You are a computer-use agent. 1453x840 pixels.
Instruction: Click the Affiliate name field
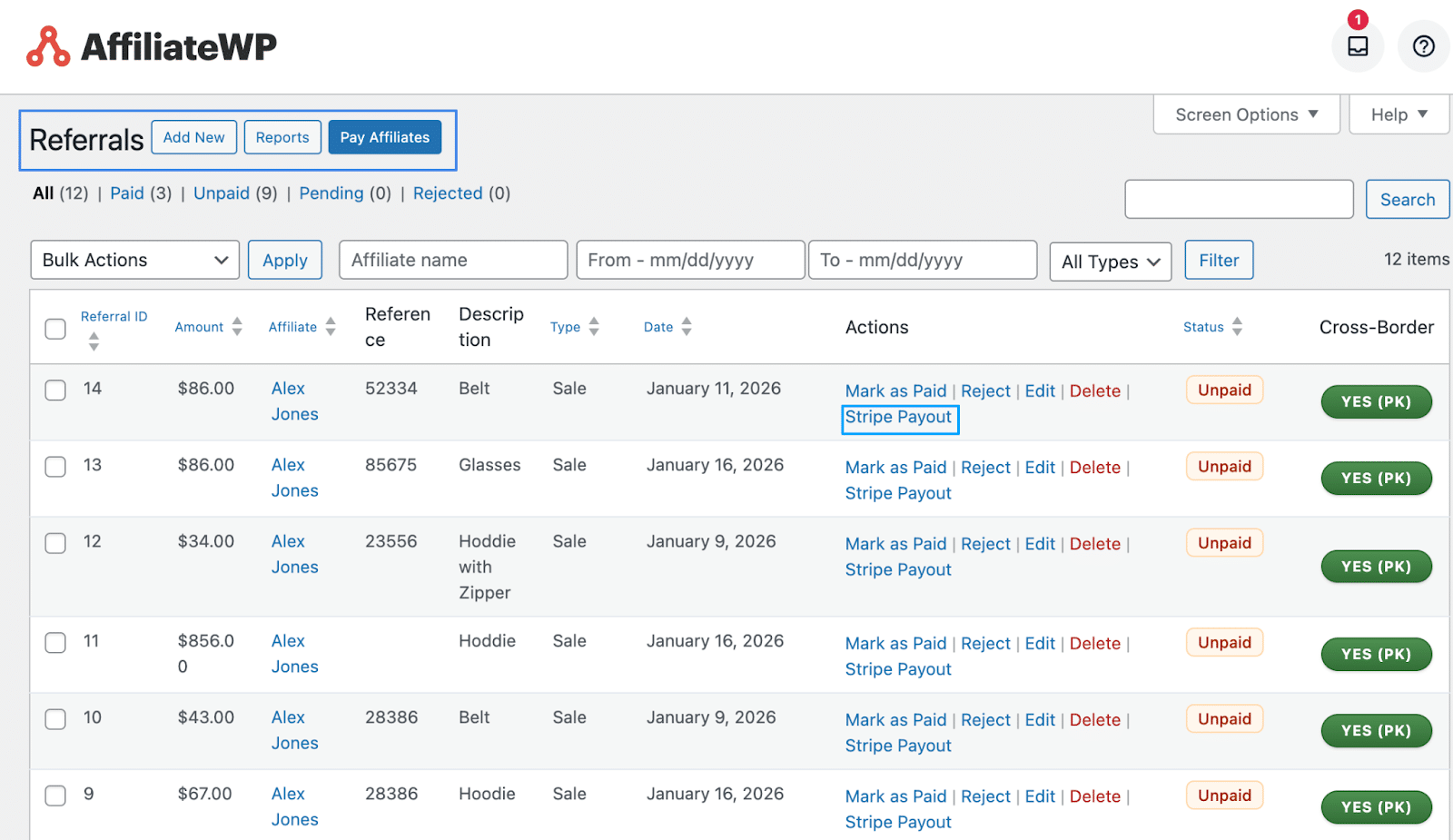click(453, 260)
